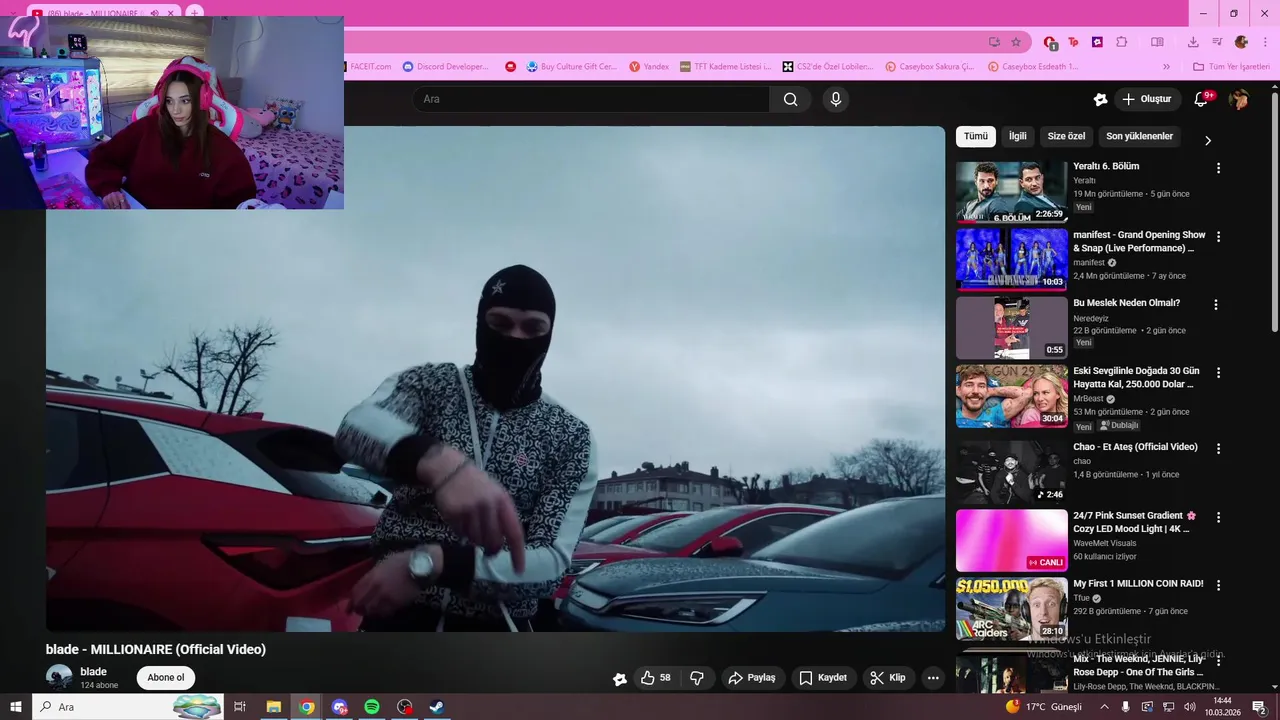Click Abone ol subscribe button

point(166,678)
